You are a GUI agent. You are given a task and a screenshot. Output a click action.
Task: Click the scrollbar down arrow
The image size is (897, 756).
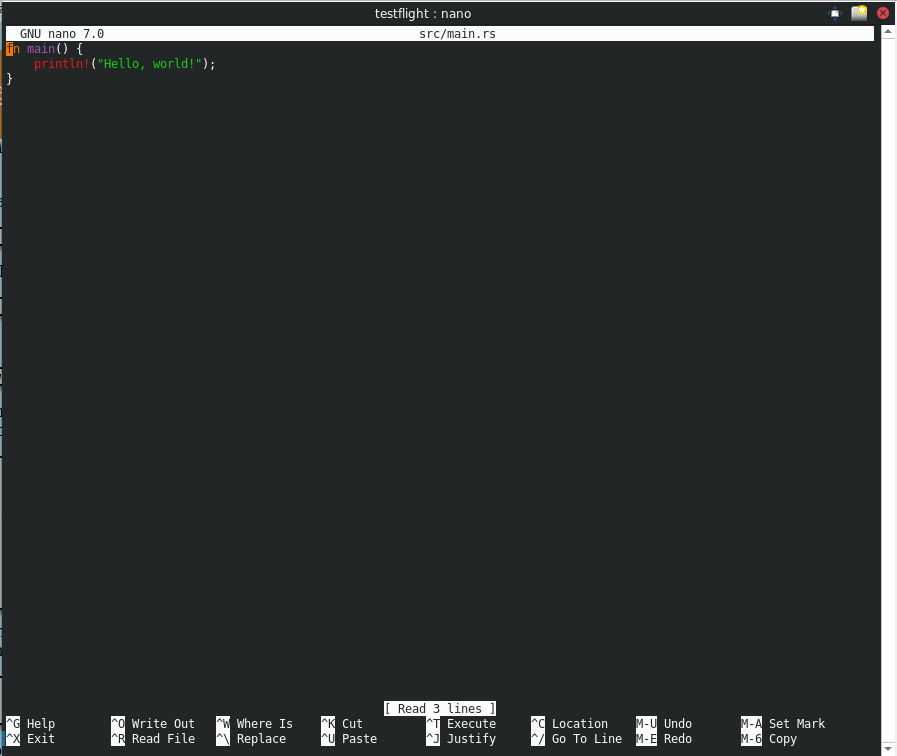(x=888, y=748)
